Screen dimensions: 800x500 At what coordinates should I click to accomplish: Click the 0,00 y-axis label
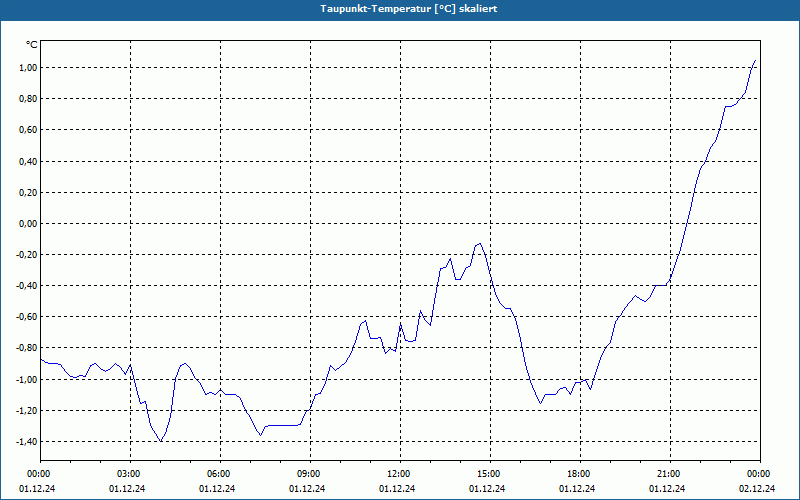coord(29,224)
